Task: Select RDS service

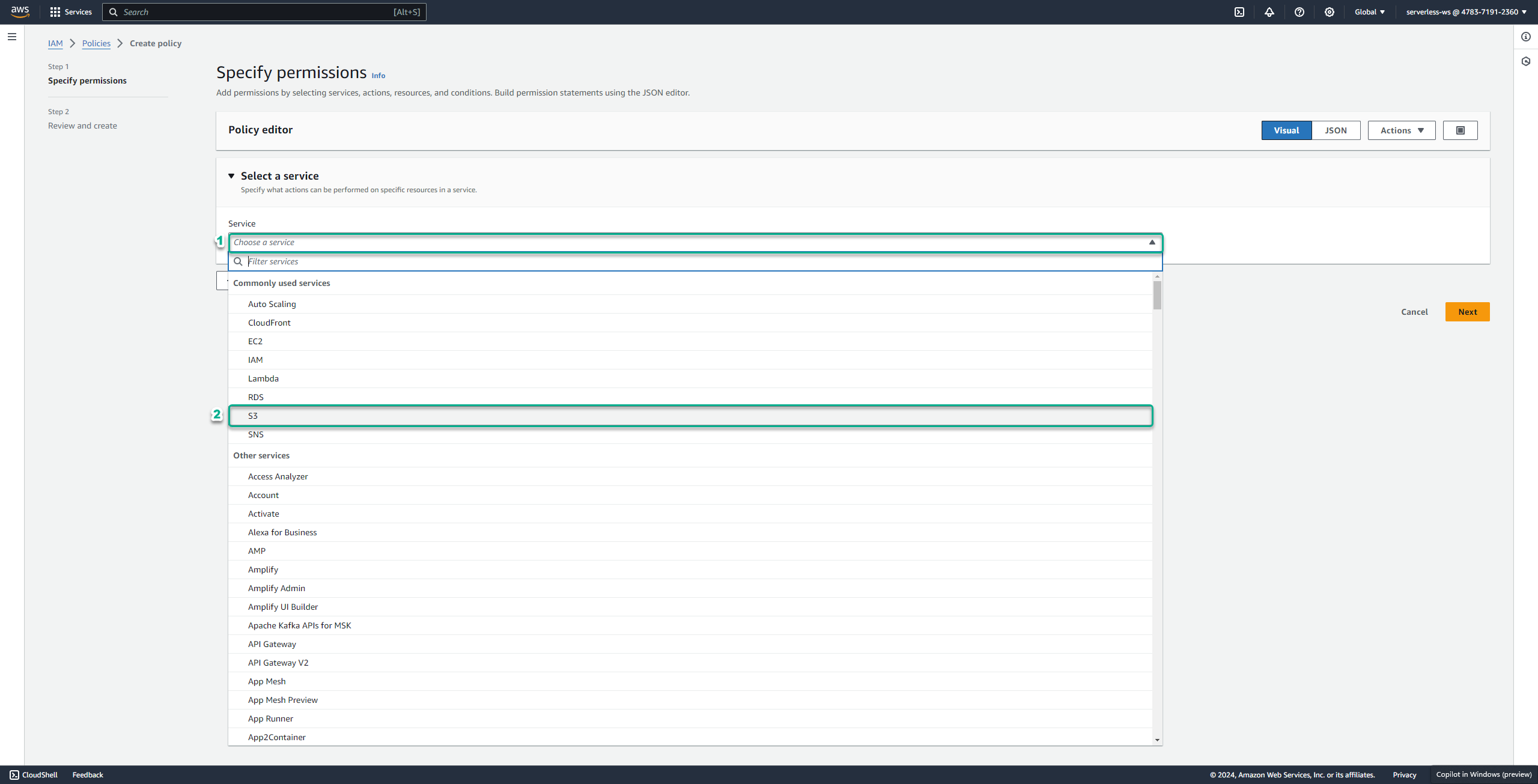Action: [x=690, y=397]
